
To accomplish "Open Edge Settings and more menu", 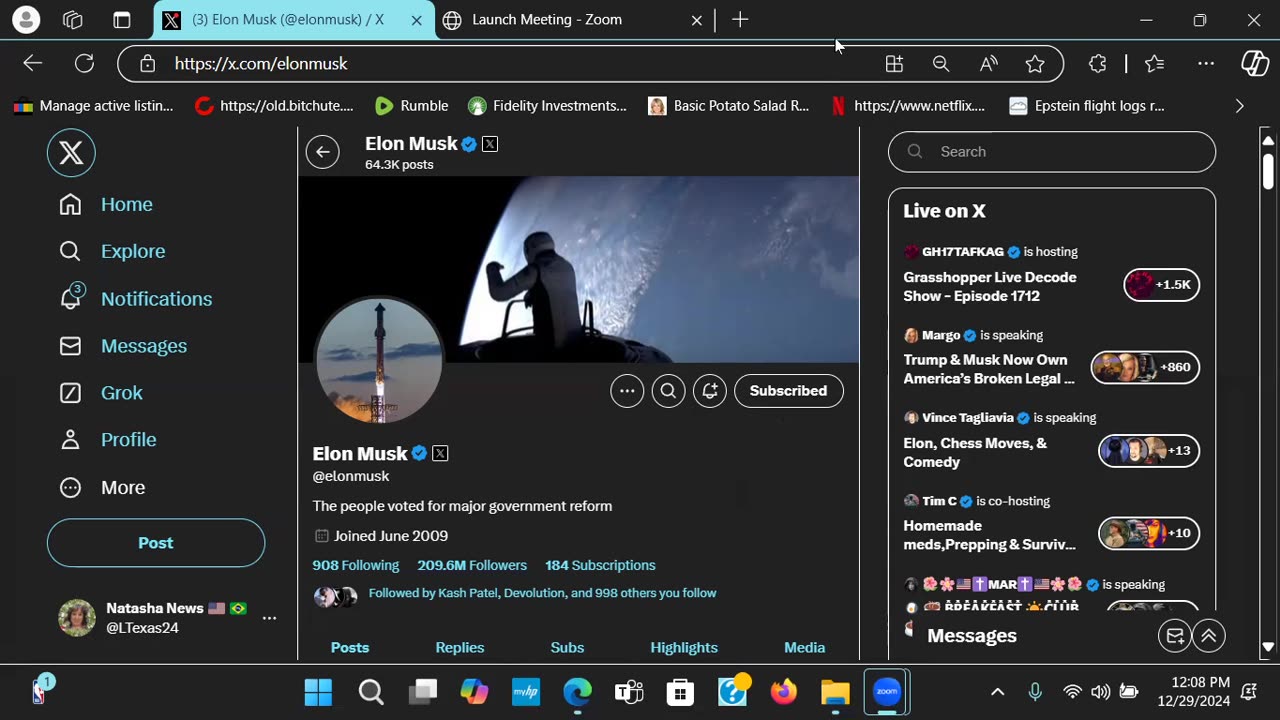I will click(x=1206, y=64).
